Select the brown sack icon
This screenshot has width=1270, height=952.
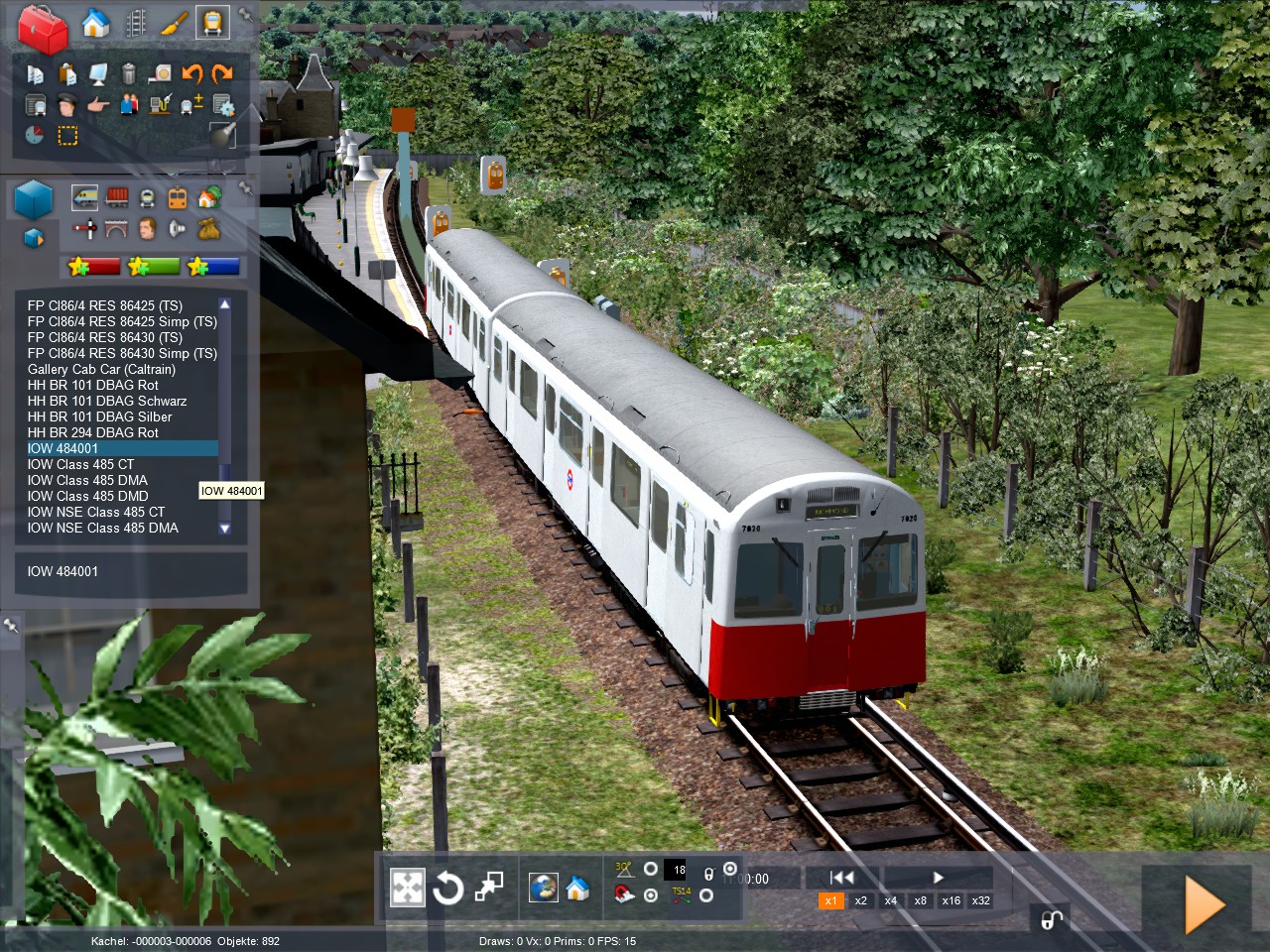(208, 229)
